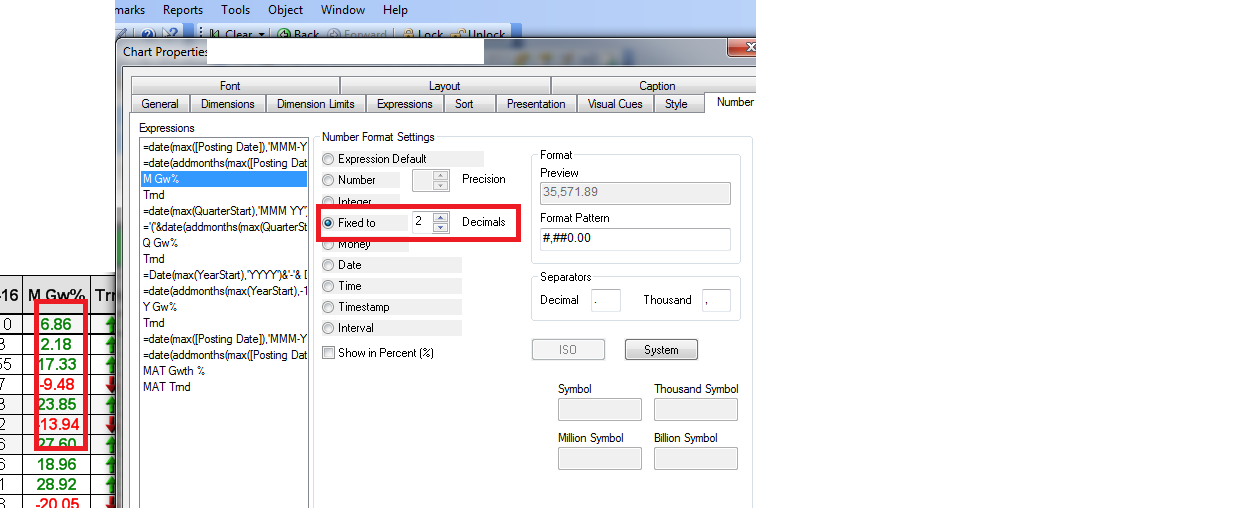Open the Clear dropdown arrow in toolbar
The height and width of the screenshot is (508, 1243).
tap(262, 34)
